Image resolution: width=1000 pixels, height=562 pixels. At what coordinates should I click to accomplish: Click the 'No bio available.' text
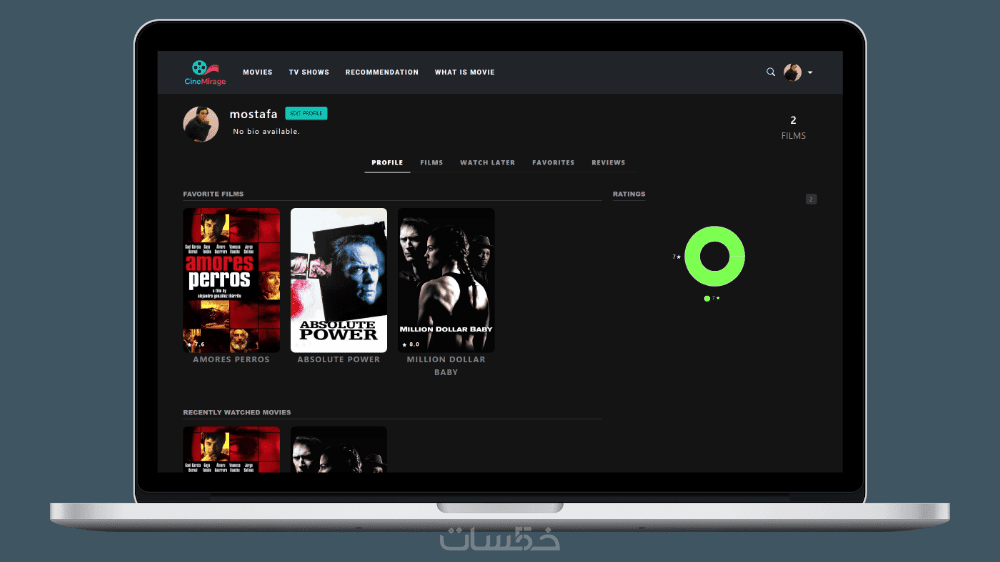tap(266, 131)
